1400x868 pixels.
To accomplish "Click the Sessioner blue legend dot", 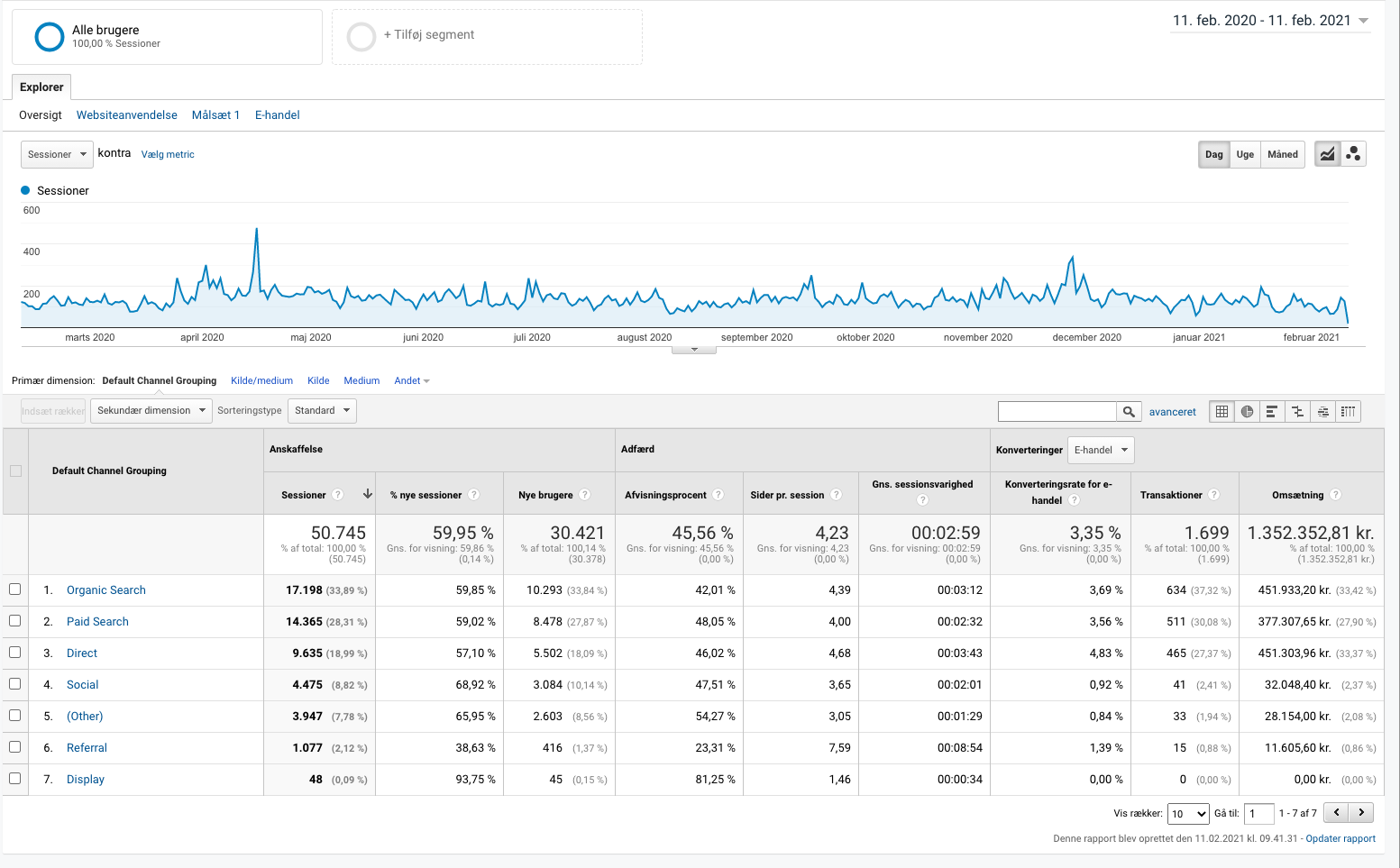I will pos(26,191).
